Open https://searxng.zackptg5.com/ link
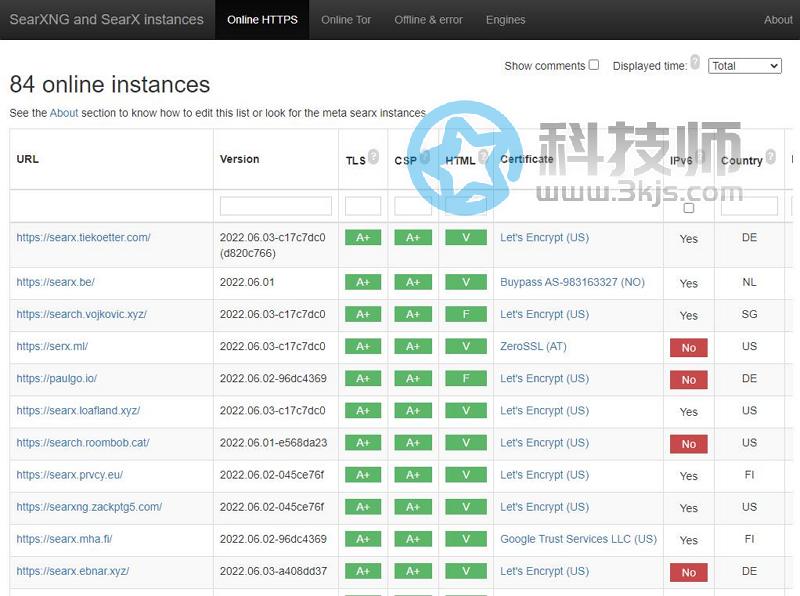 click(x=89, y=507)
